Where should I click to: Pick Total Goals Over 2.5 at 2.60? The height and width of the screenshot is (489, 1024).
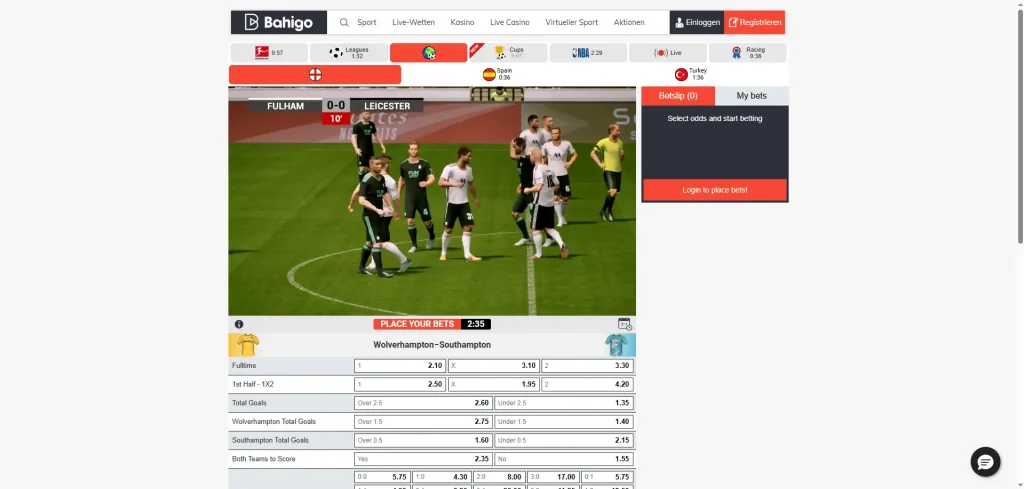click(x=423, y=403)
